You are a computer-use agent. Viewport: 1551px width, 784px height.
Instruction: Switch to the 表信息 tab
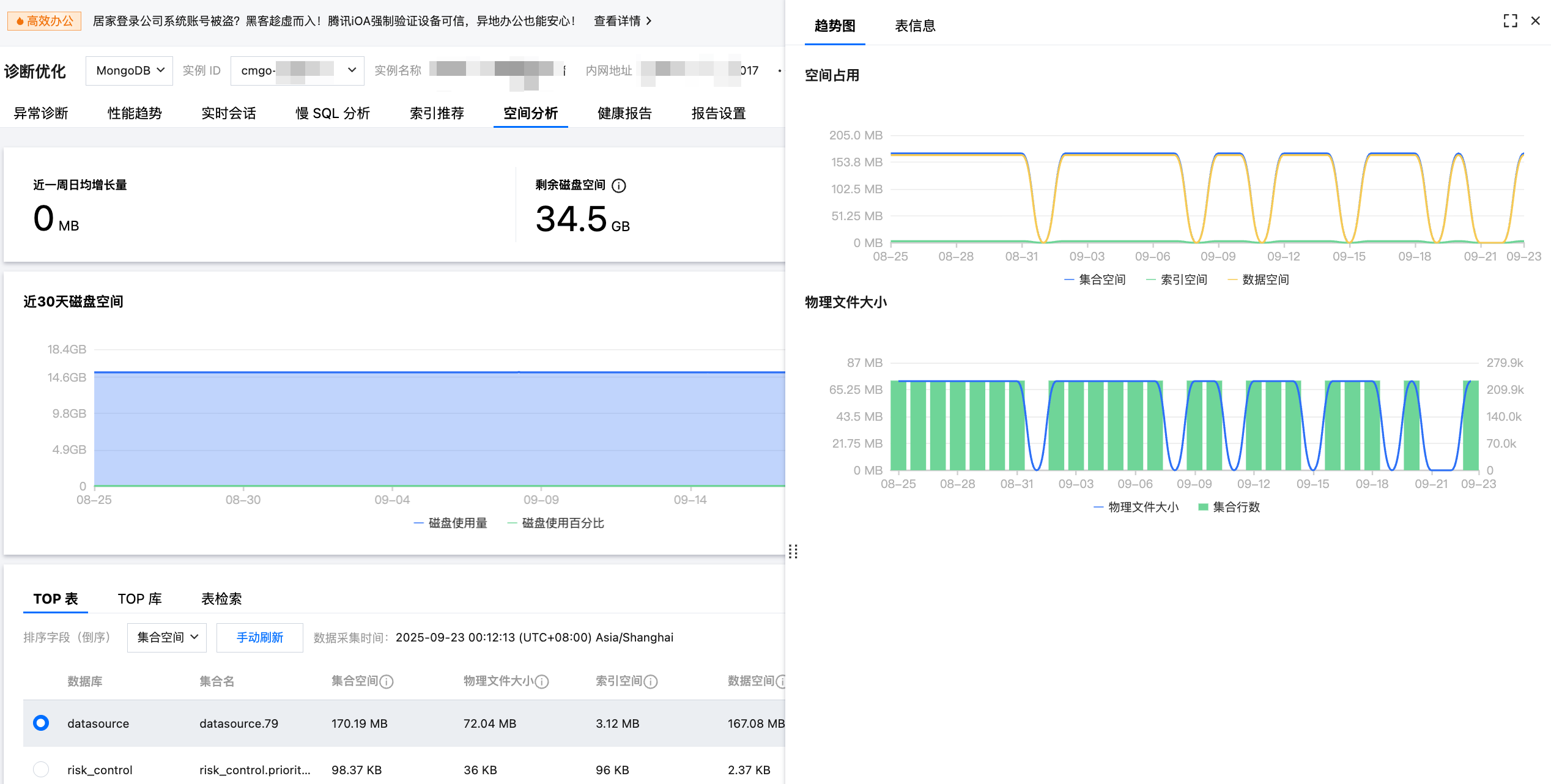(x=915, y=26)
